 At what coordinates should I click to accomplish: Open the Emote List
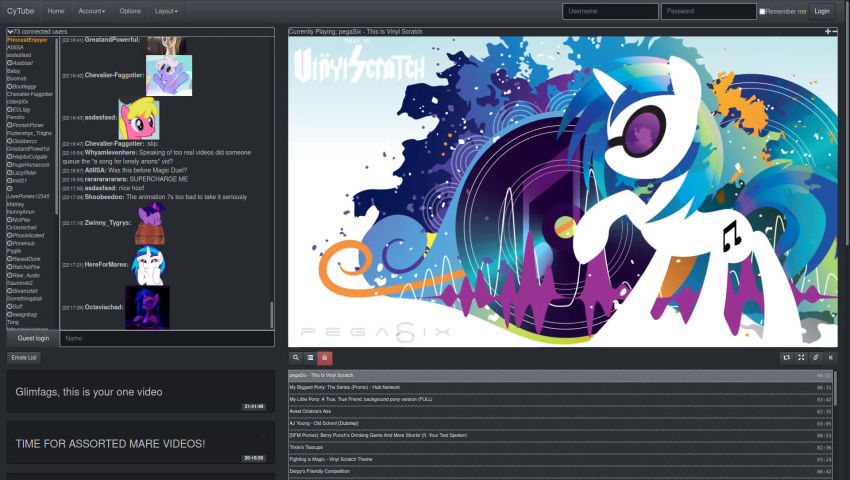click(24, 357)
